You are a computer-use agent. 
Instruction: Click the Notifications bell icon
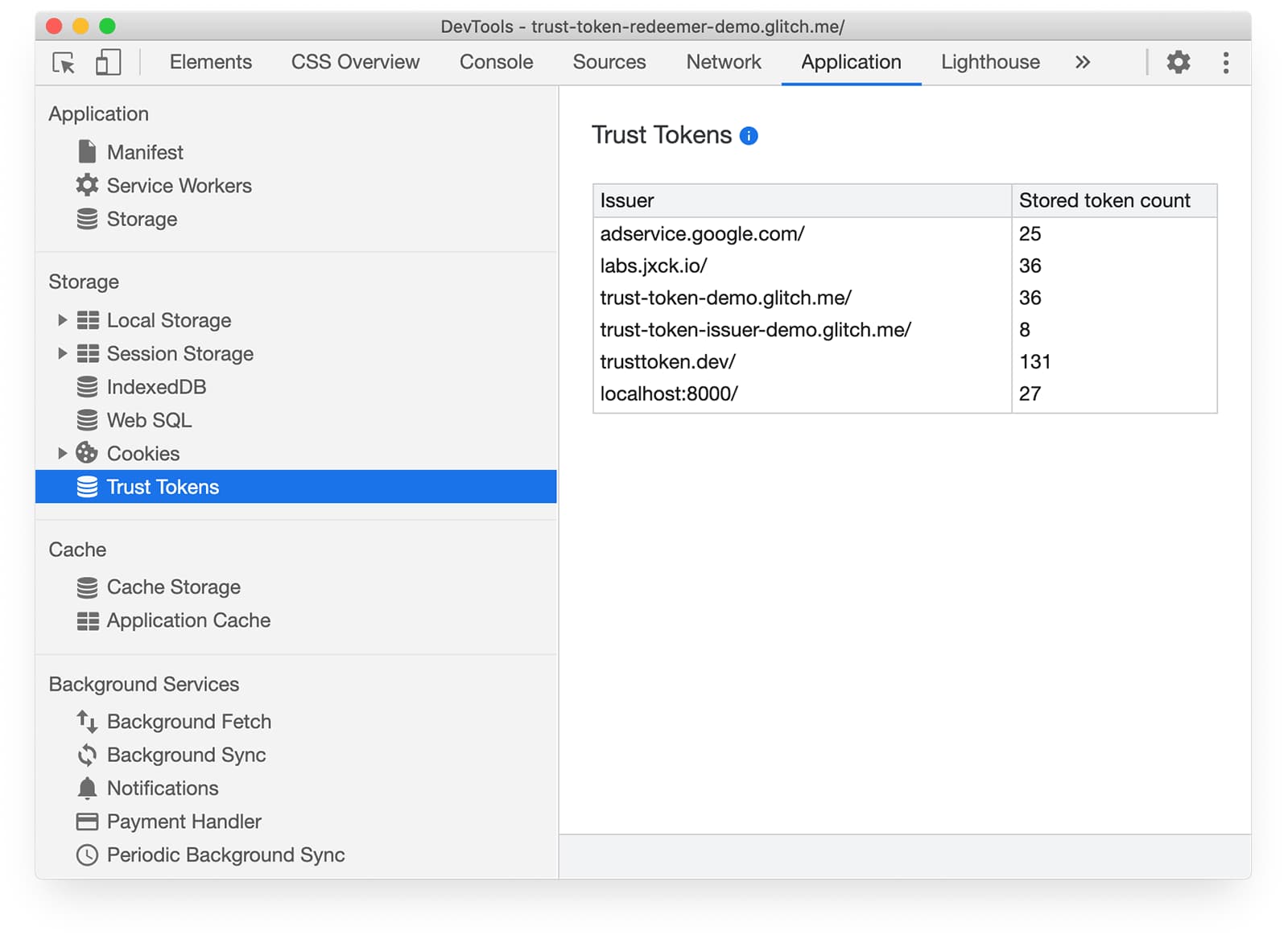[86, 788]
